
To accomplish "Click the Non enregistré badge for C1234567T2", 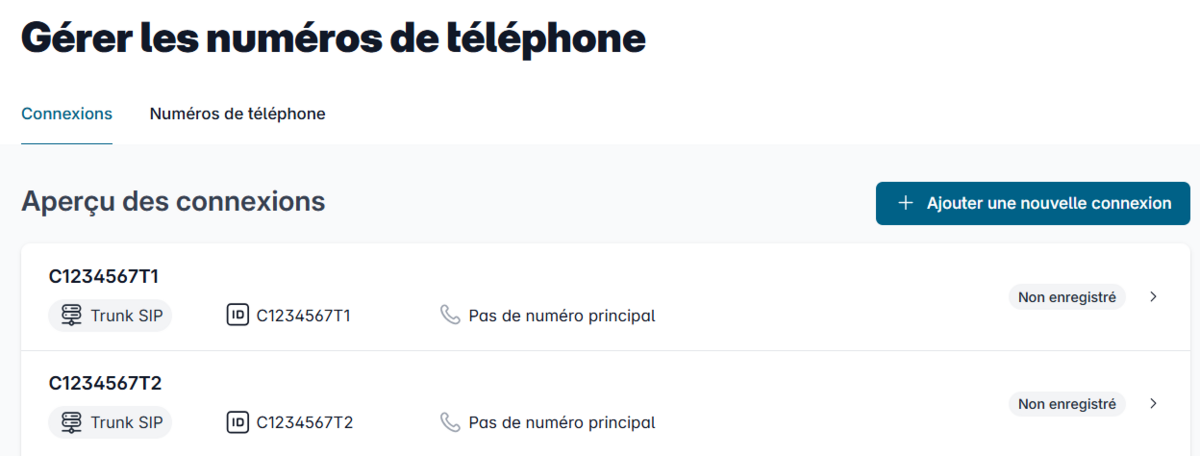I will coord(1067,404).
